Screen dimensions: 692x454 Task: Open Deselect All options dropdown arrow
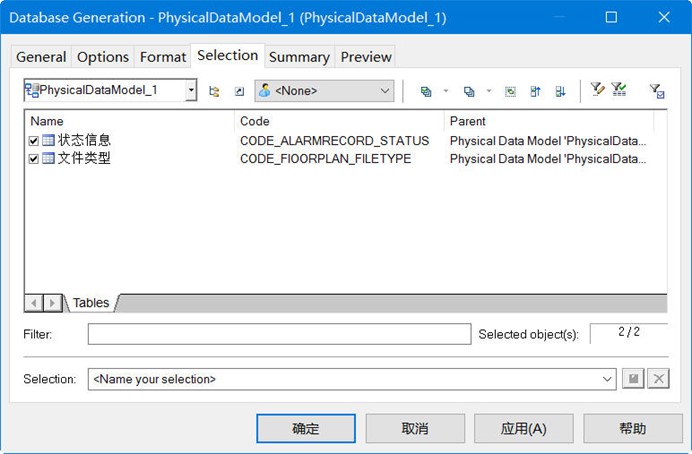(489, 91)
